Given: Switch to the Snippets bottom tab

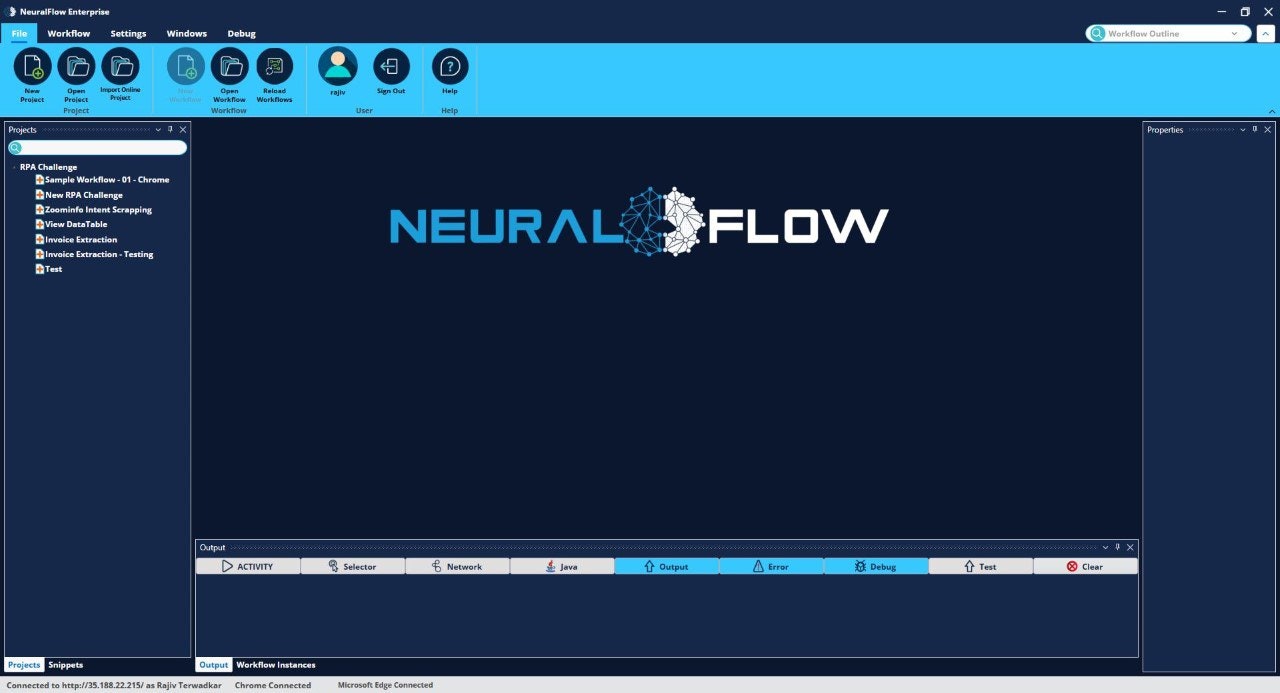Looking at the screenshot, I should pos(66,665).
